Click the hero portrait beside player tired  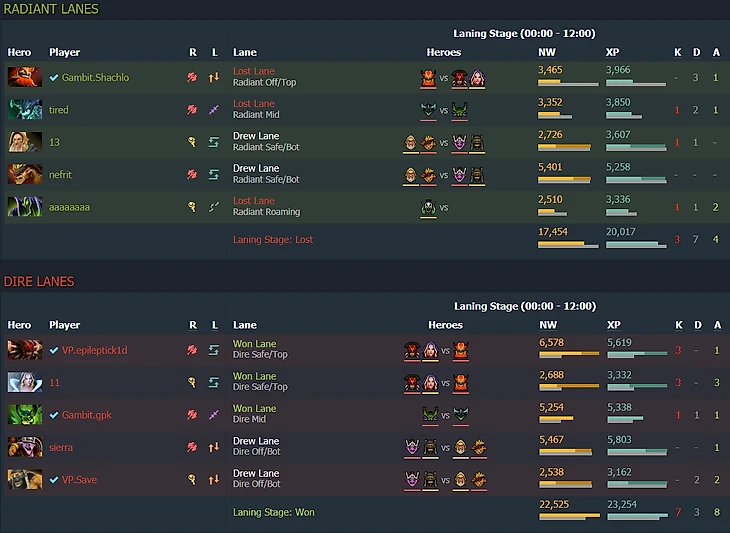[24, 110]
